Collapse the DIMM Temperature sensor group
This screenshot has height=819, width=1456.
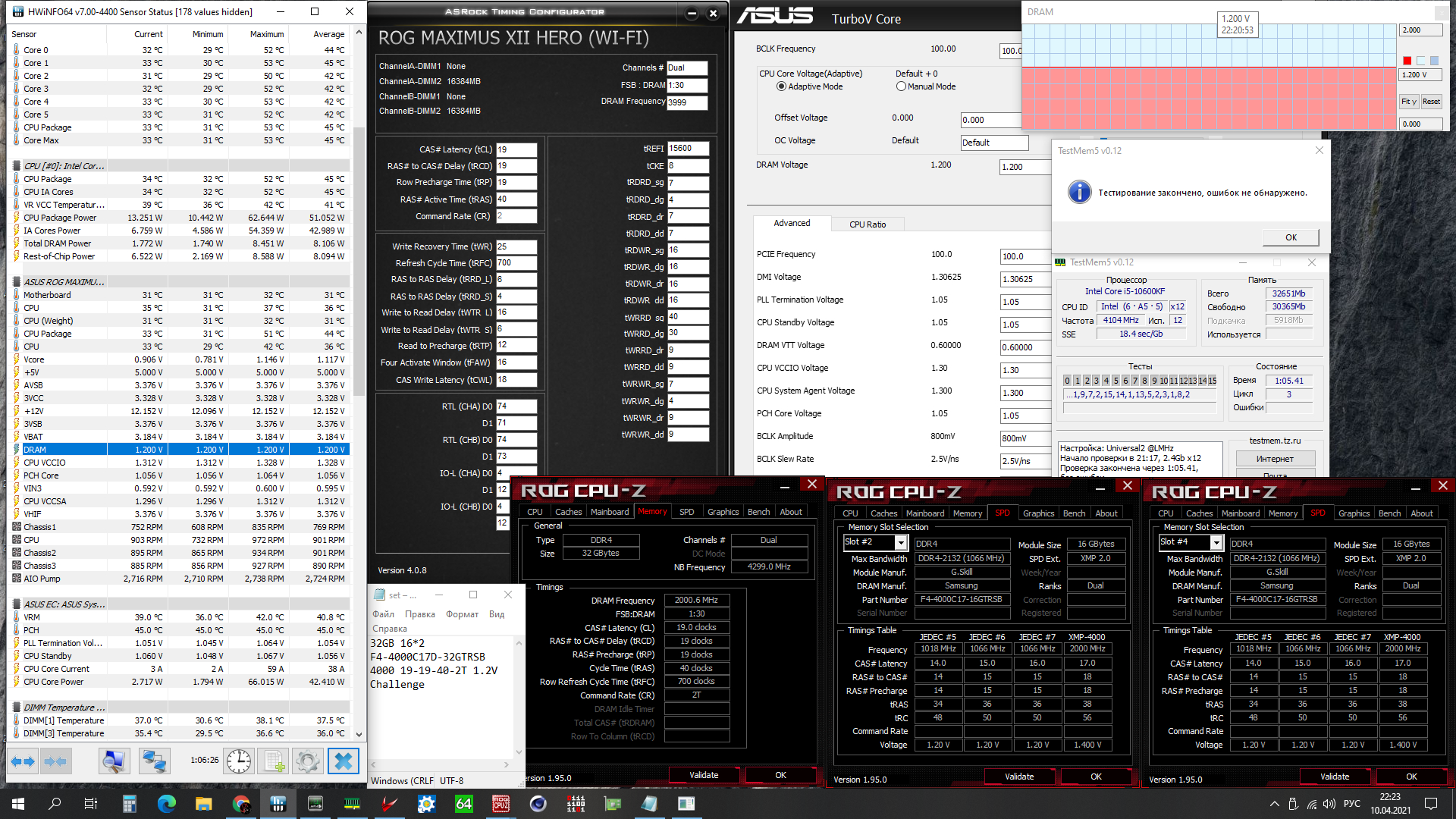click(64, 708)
